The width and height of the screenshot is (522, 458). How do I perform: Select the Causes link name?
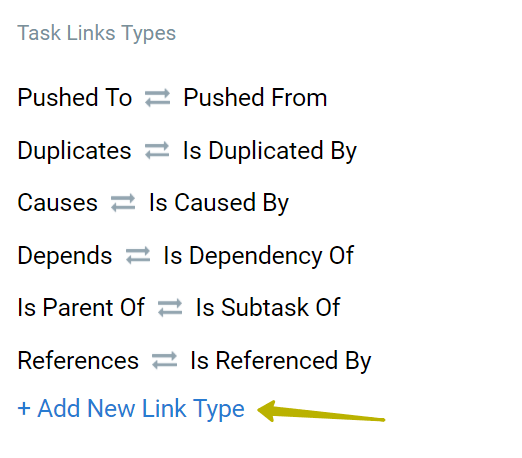57,203
